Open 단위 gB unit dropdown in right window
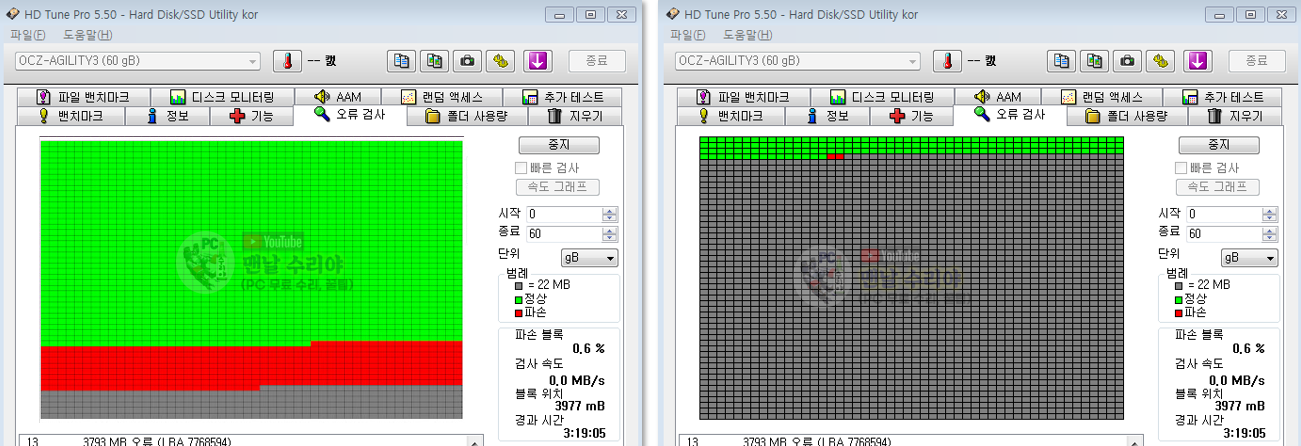 click(x=1248, y=257)
